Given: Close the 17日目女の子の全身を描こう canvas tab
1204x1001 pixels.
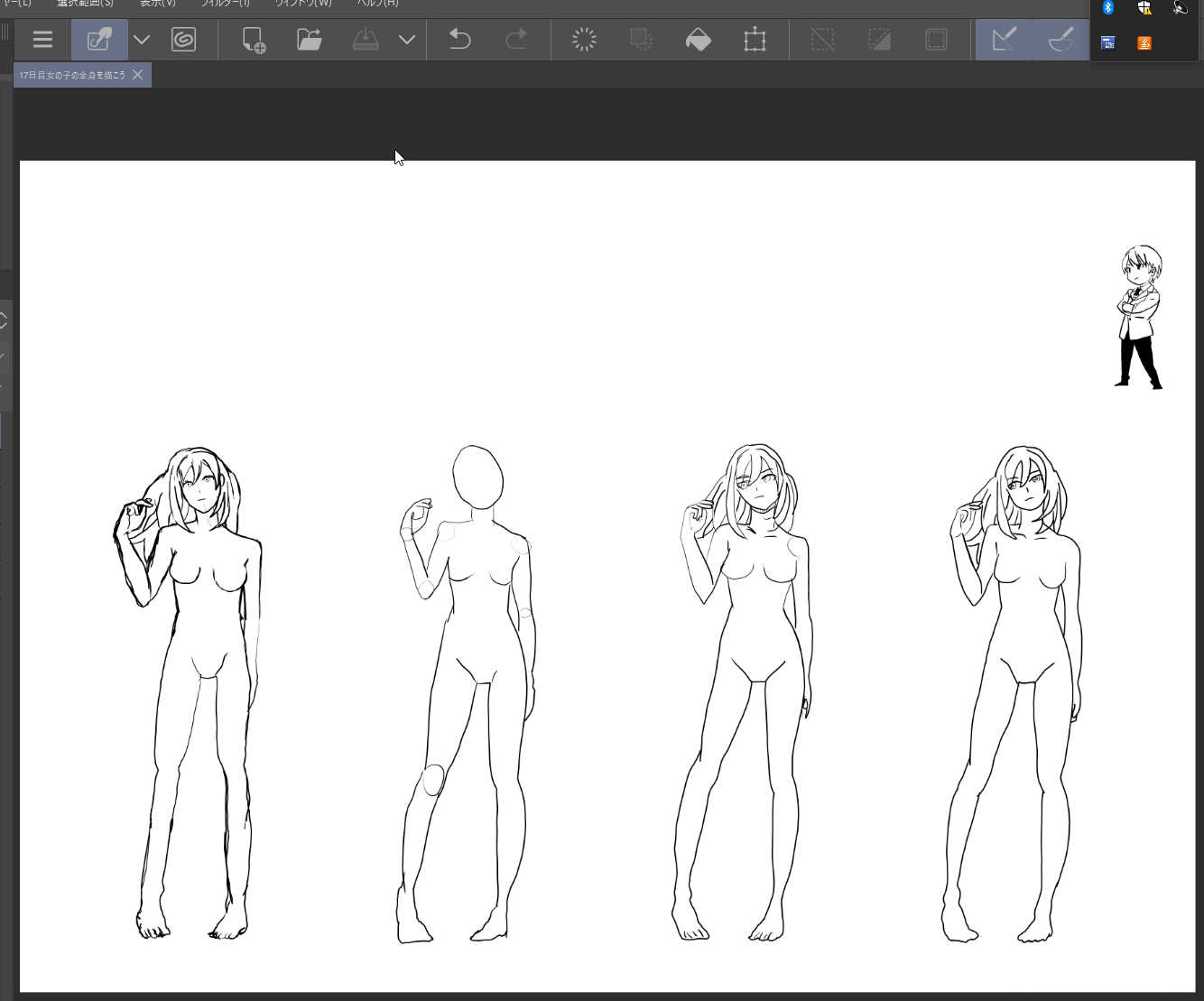Looking at the screenshot, I should pyautogui.click(x=138, y=75).
